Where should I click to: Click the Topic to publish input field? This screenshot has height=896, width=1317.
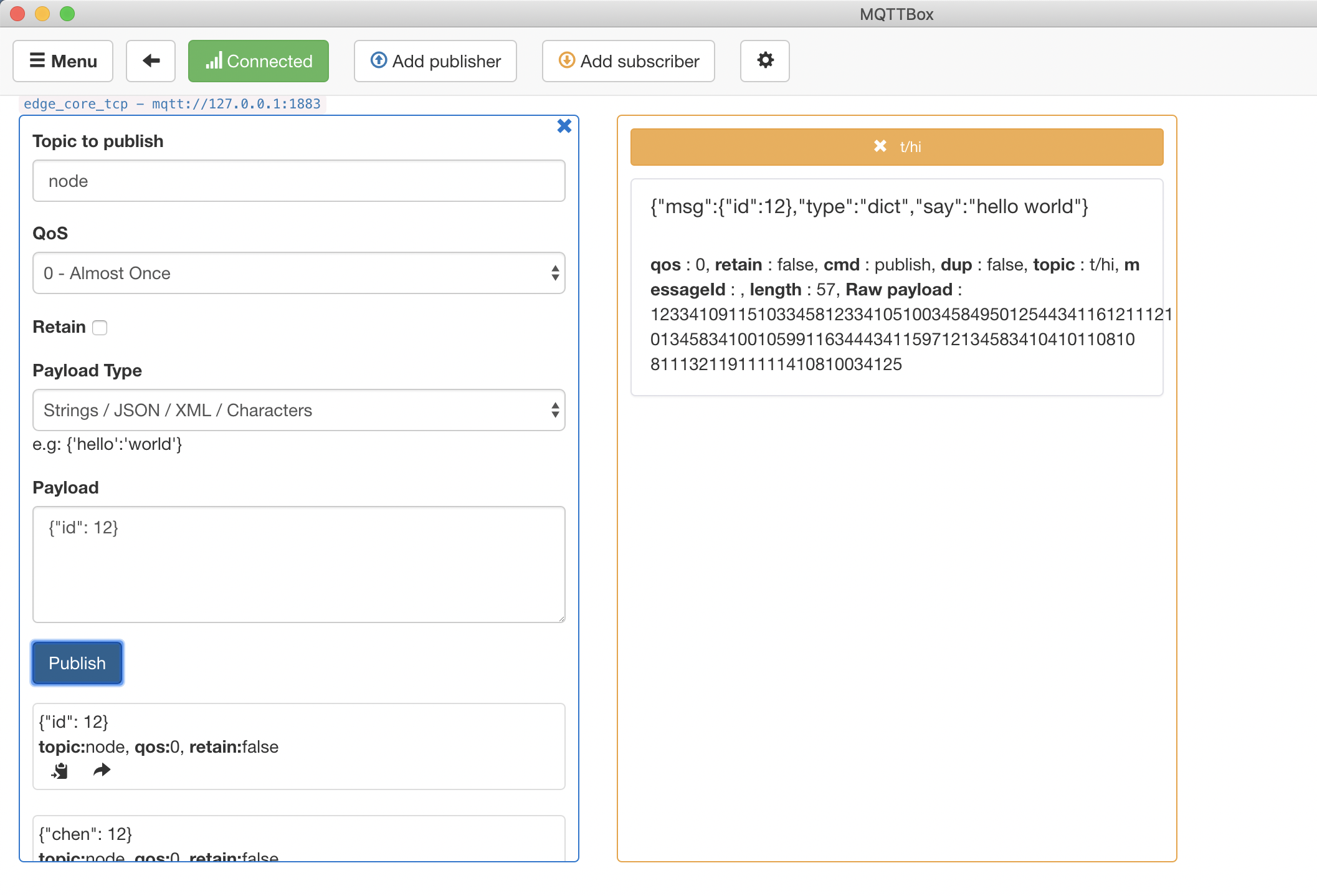299,181
